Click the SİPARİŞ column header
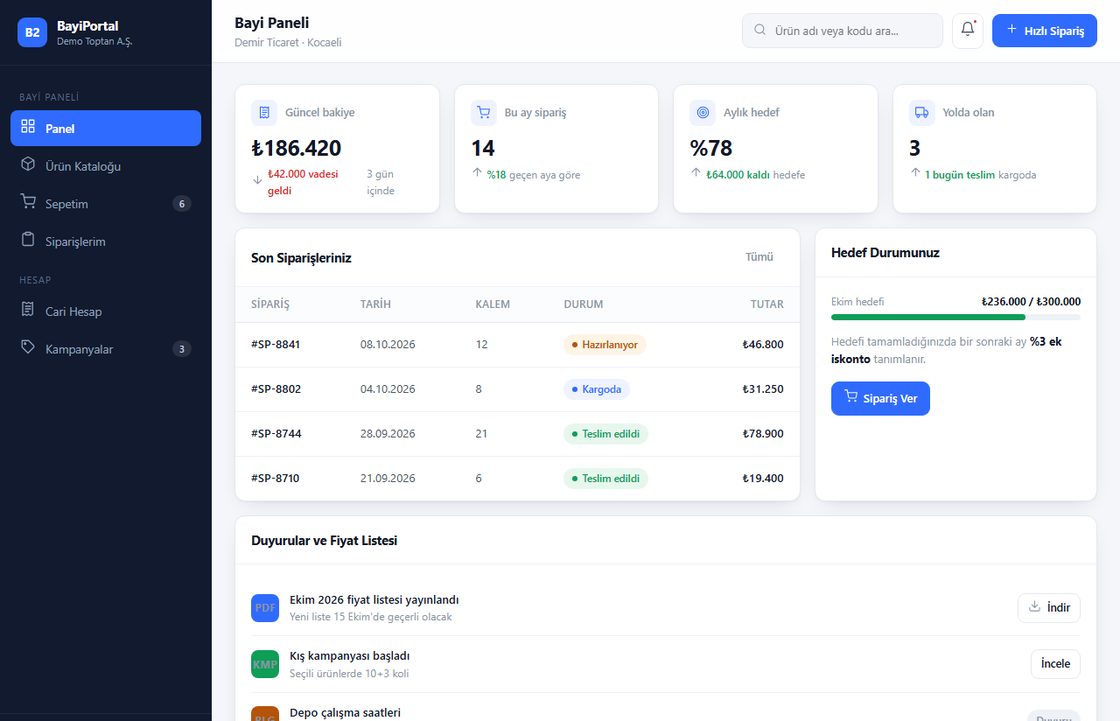 coord(270,304)
